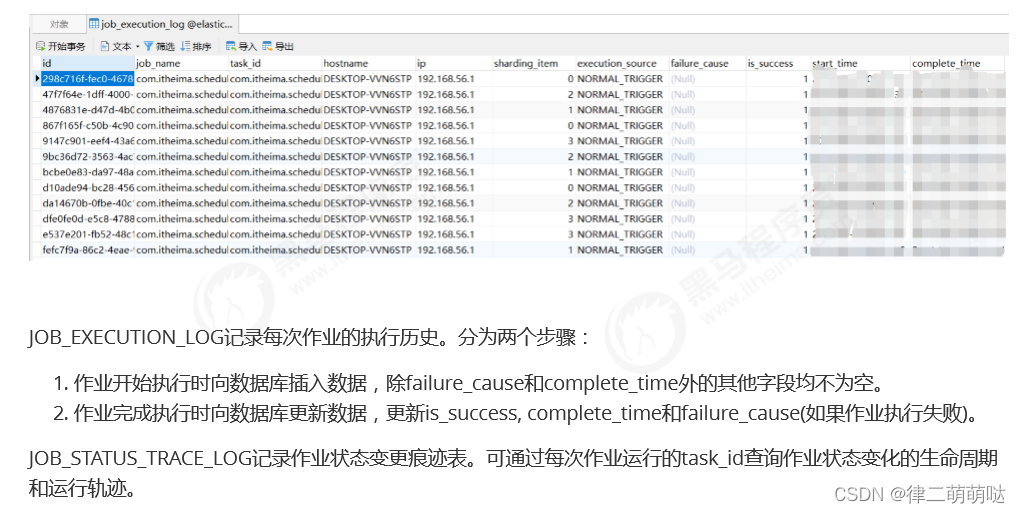1021x513 pixels.
Task: Select the id cell 47f7f64e-1dff-4000
Action: tap(87, 94)
